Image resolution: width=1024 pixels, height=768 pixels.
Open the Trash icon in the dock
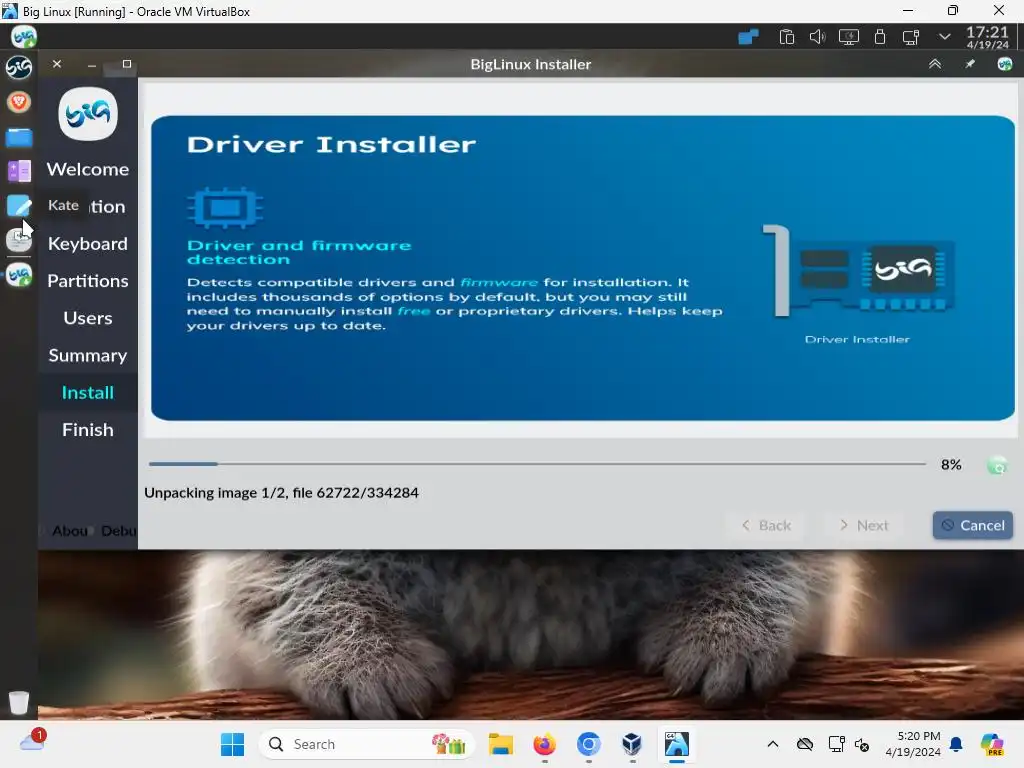point(19,703)
